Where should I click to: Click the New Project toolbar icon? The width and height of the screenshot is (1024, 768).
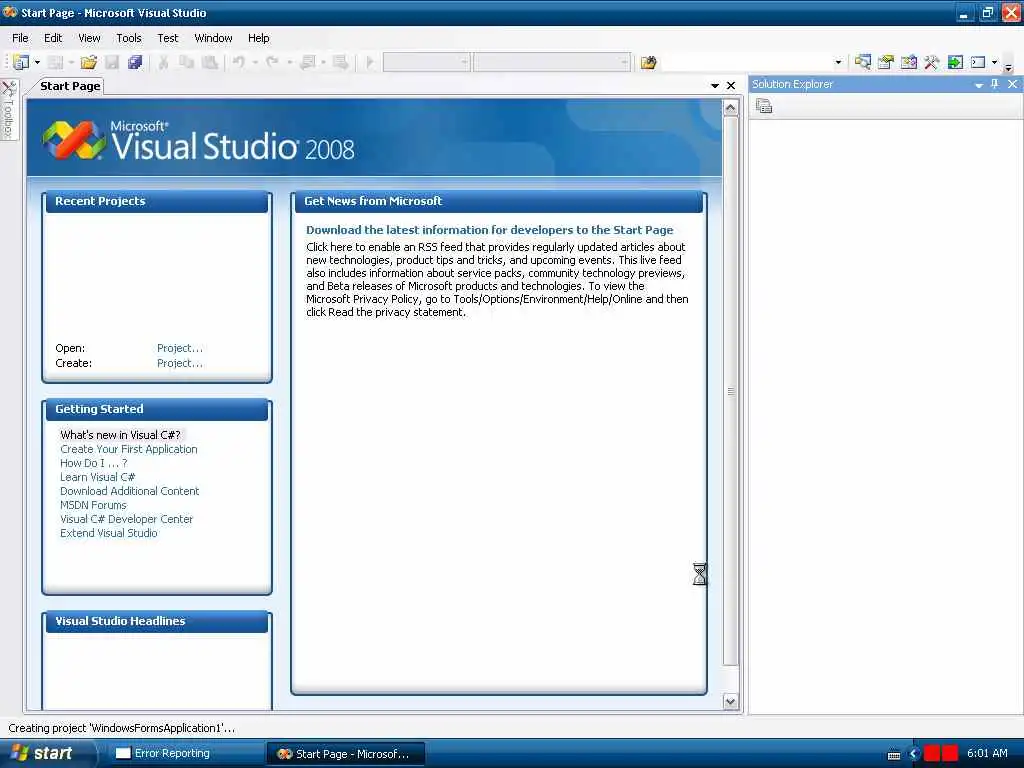[21, 63]
